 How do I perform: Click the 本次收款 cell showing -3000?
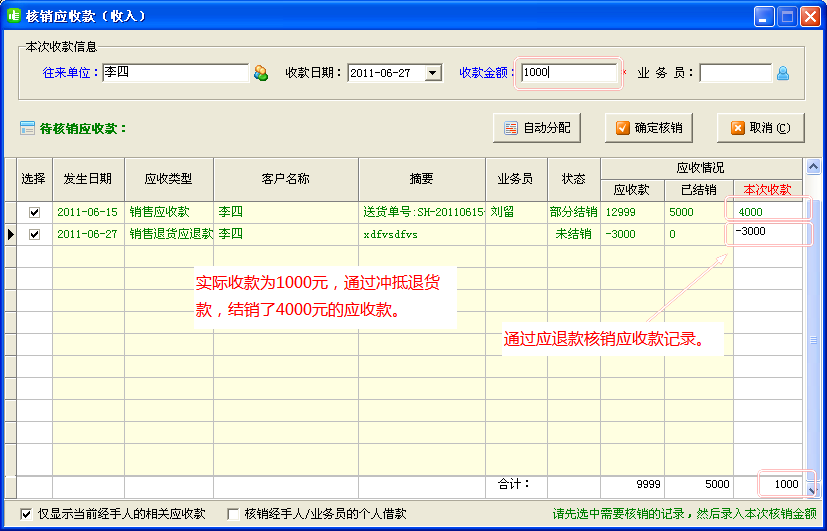coord(768,233)
